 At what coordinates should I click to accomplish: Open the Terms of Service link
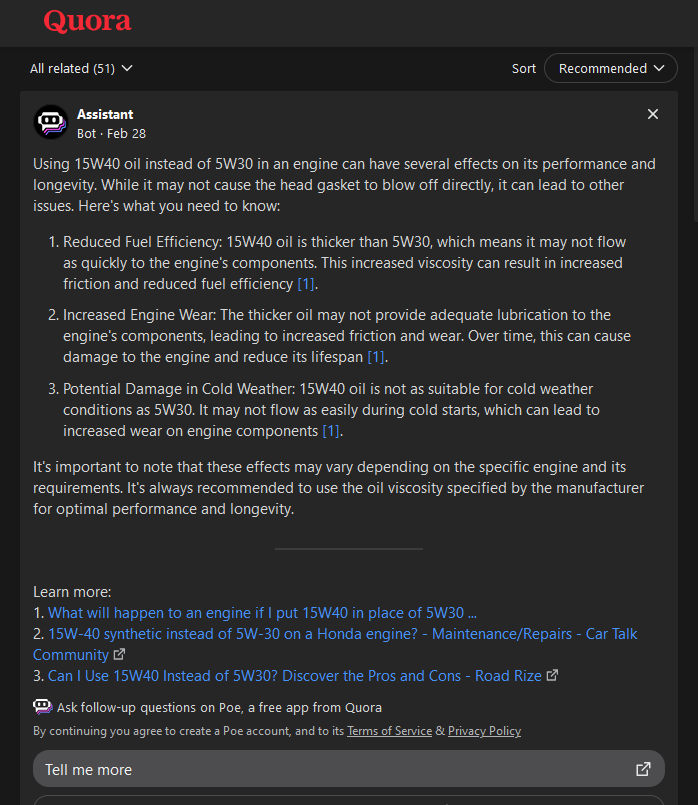click(389, 731)
